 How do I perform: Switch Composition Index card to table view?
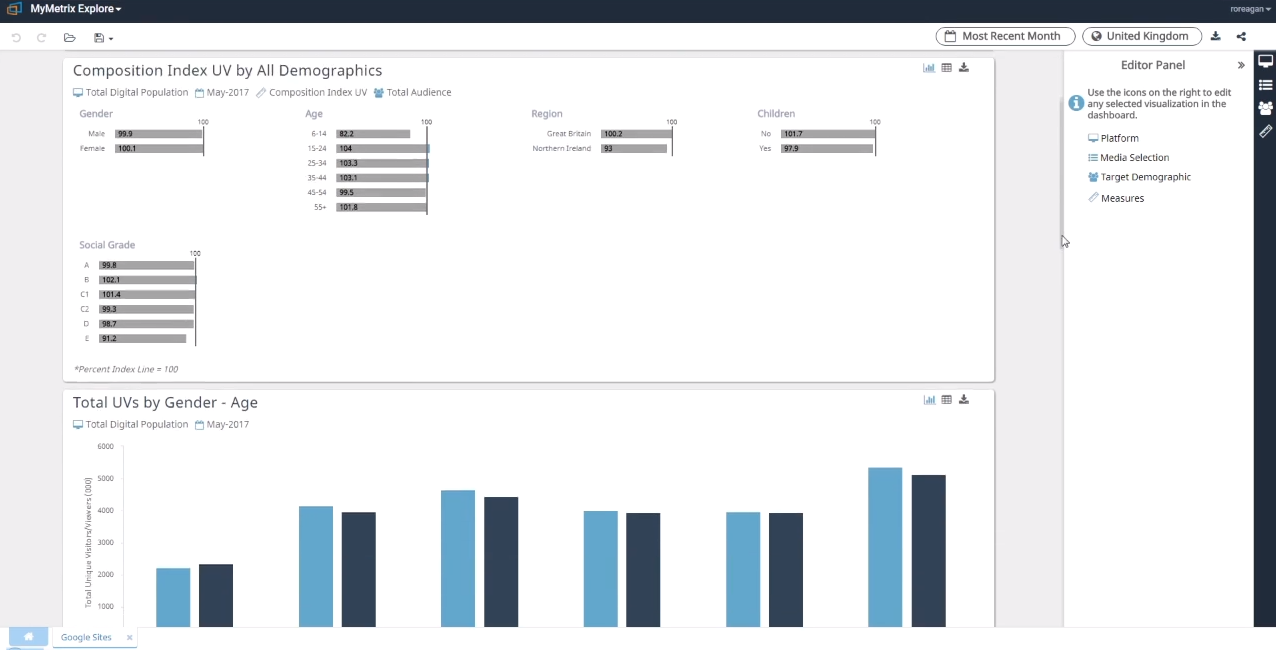pos(947,68)
